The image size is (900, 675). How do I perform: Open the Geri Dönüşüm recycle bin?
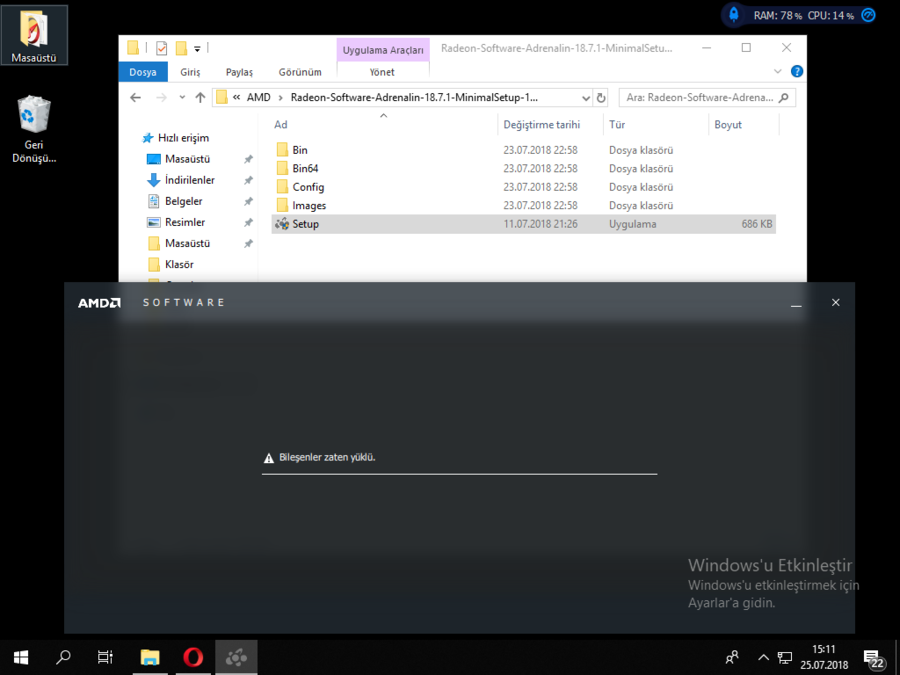(x=34, y=130)
